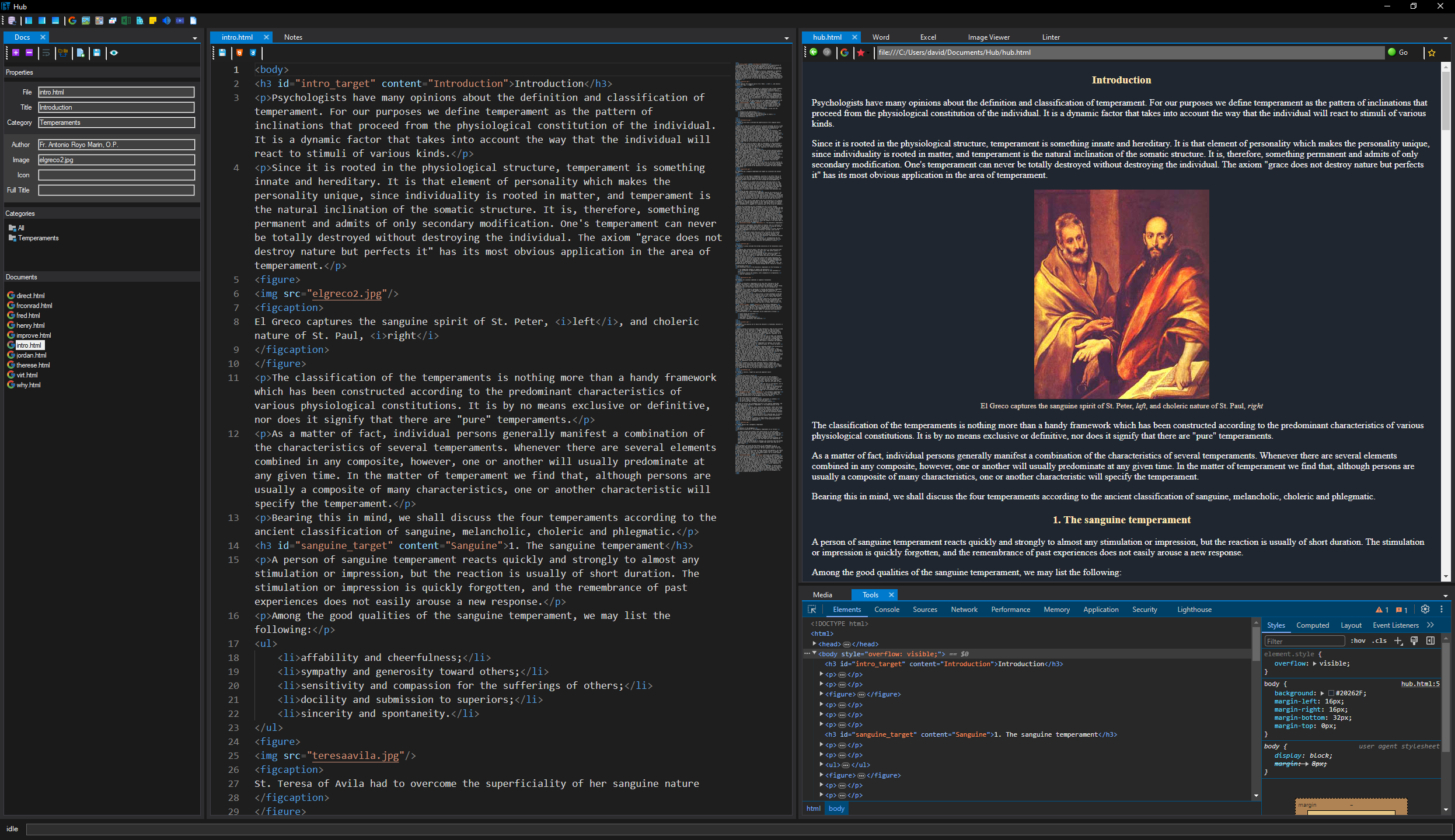Click the inspect element picker in DevTools
This screenshot has width=1455, height=840.
click(812, 610)
